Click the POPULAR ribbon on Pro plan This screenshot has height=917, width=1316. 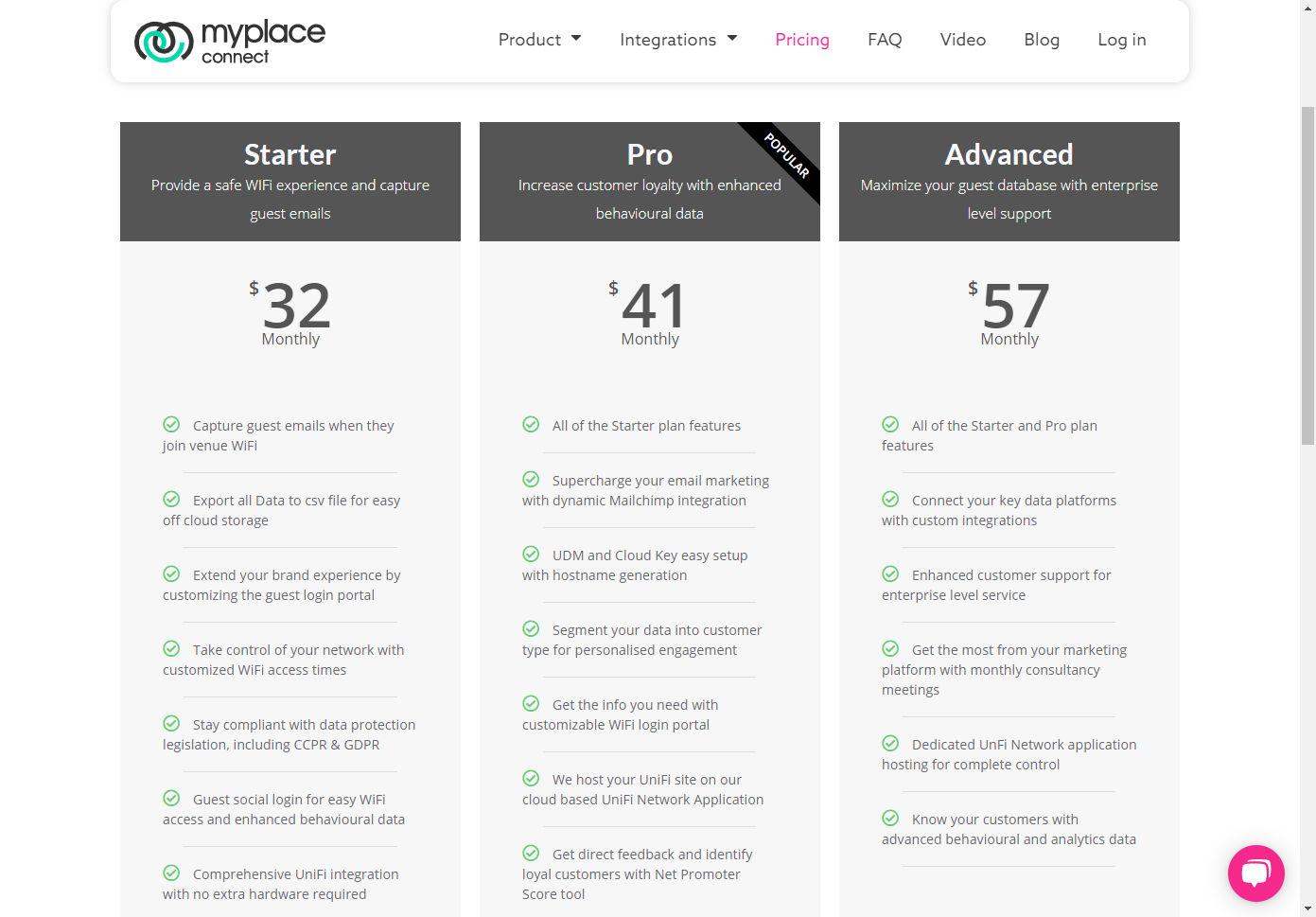point(787,156)
